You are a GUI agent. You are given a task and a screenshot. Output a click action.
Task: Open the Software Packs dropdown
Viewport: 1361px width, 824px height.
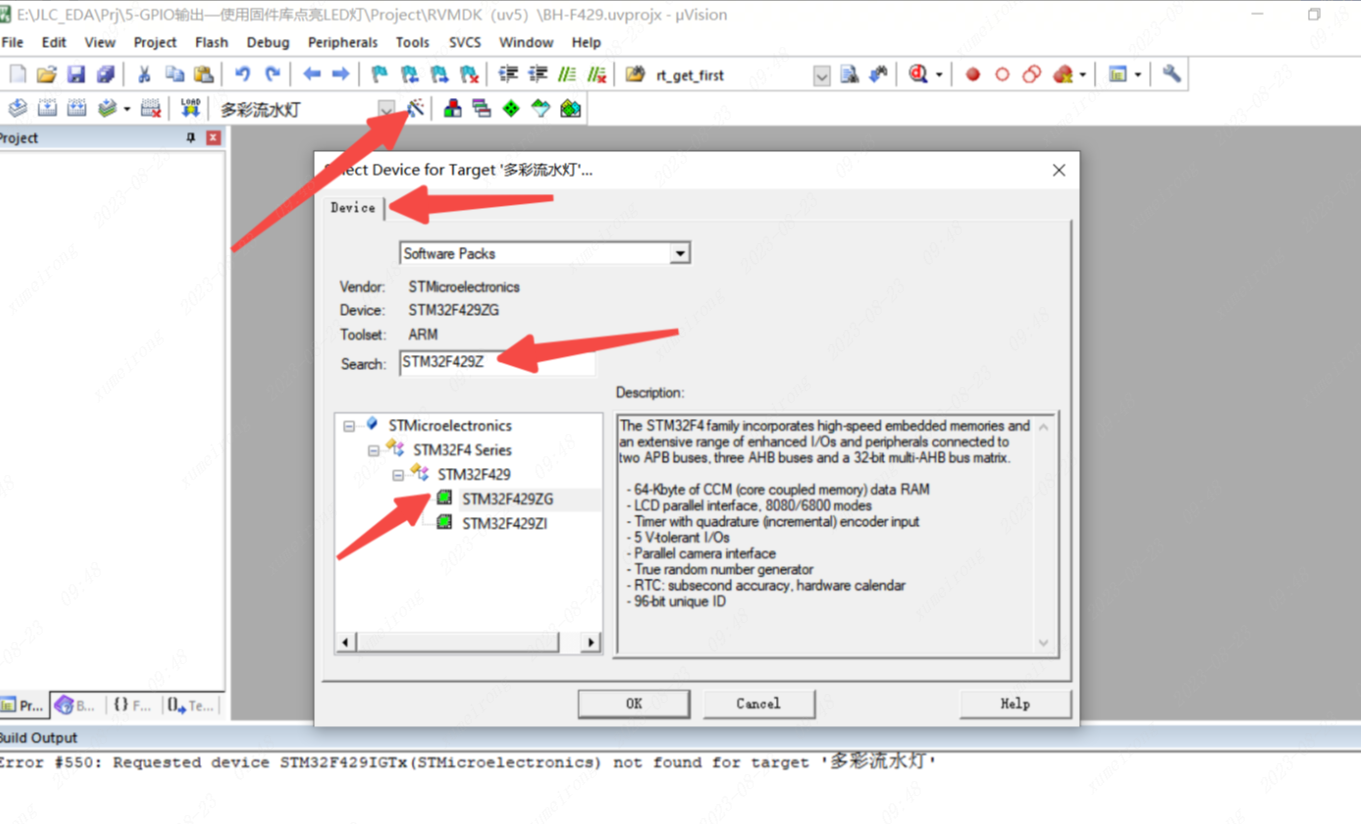(680, 253)
